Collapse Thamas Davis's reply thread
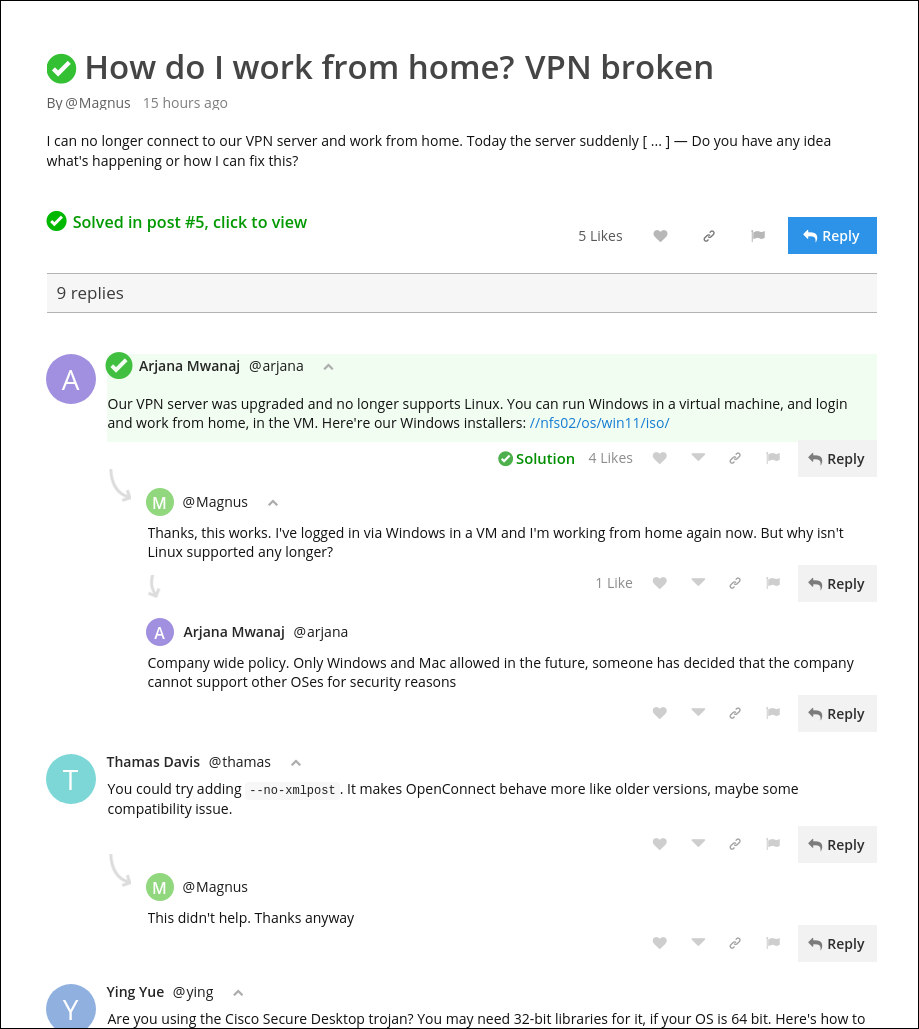 [295, 763]
